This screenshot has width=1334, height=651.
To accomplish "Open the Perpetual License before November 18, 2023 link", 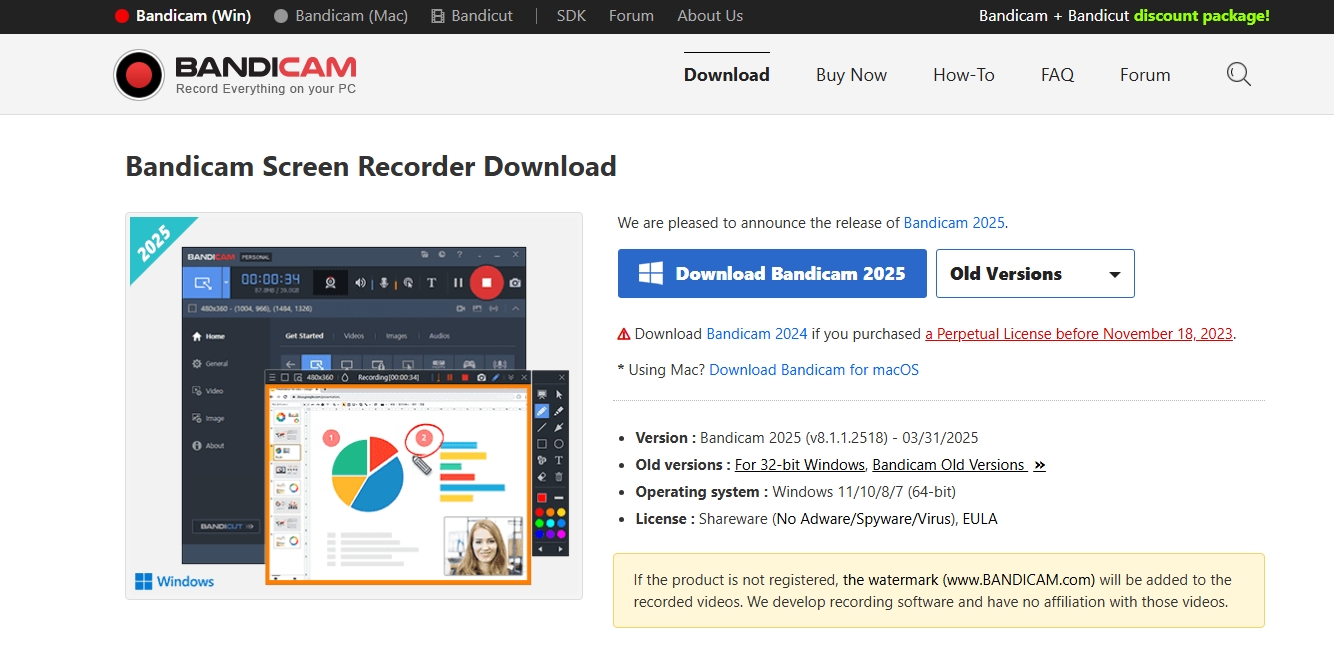I will [x=1079, y=334].
